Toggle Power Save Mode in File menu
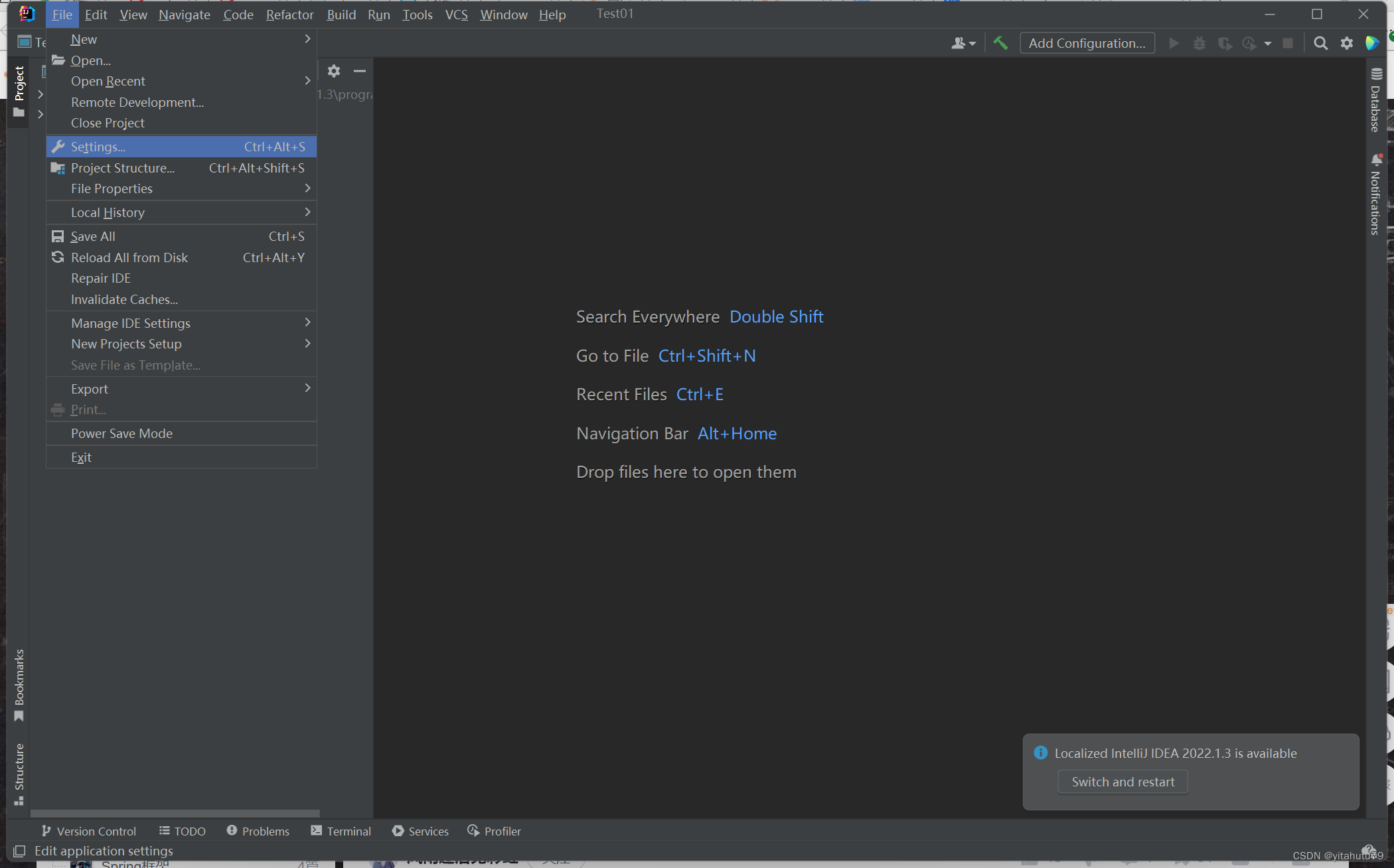1394x868 pixels. (x=121, y=433)
